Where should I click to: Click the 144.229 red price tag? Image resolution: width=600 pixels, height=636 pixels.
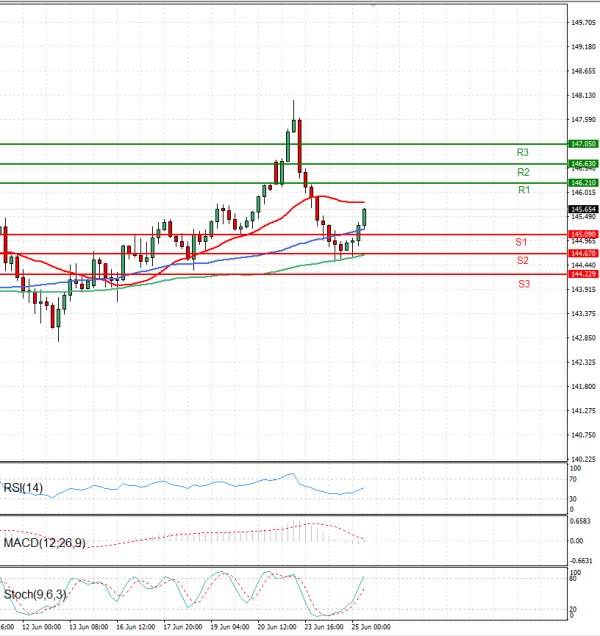coord(583,273)
